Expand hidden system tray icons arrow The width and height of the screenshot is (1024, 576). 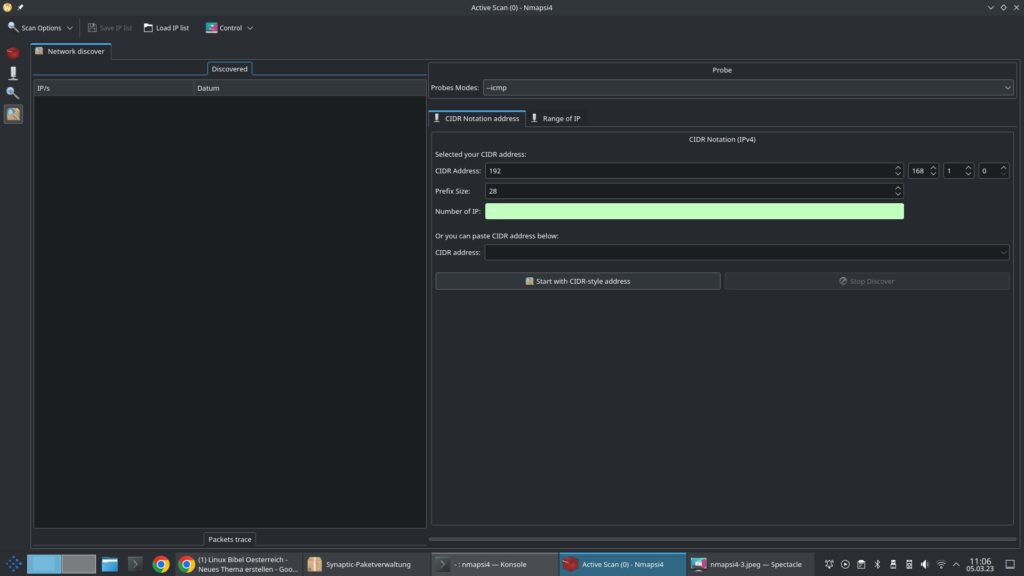tap(956, 564)
